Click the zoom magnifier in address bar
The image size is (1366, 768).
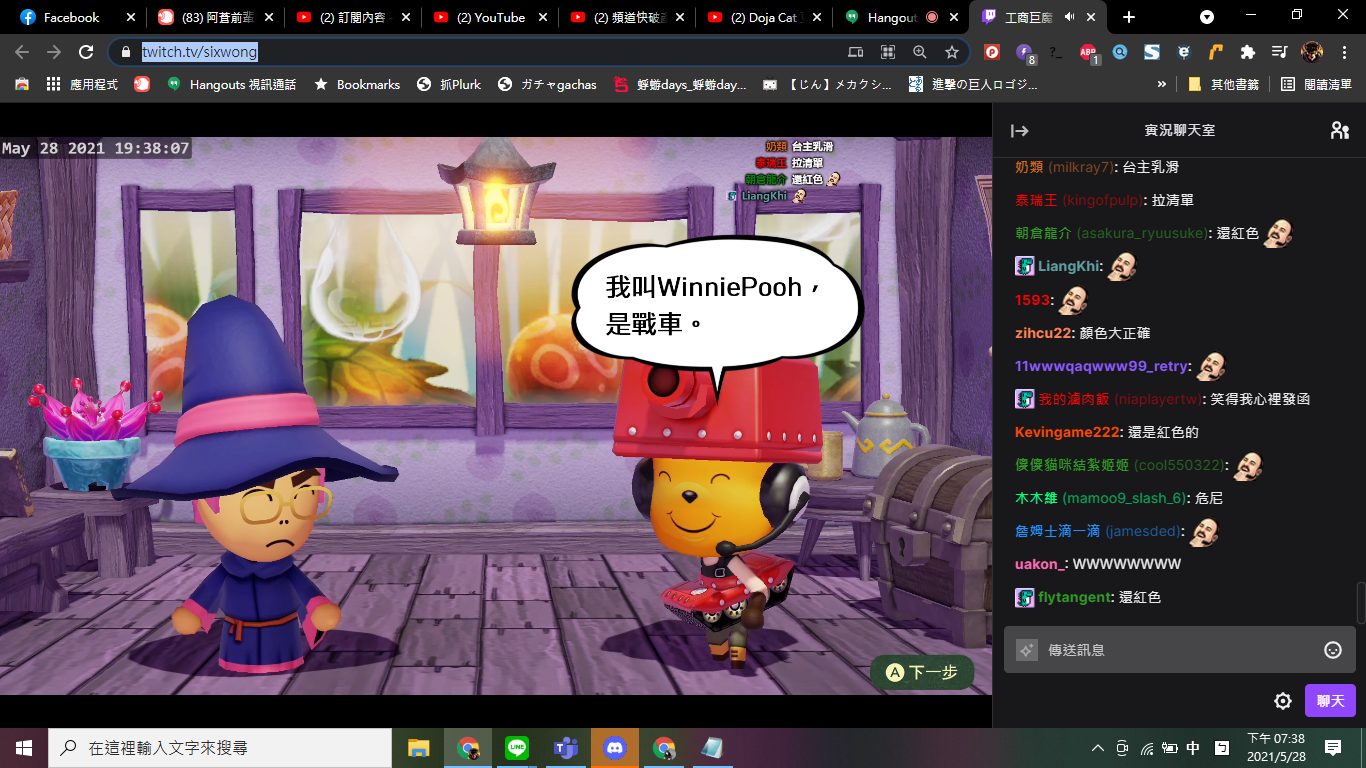(x=920, y=52)
